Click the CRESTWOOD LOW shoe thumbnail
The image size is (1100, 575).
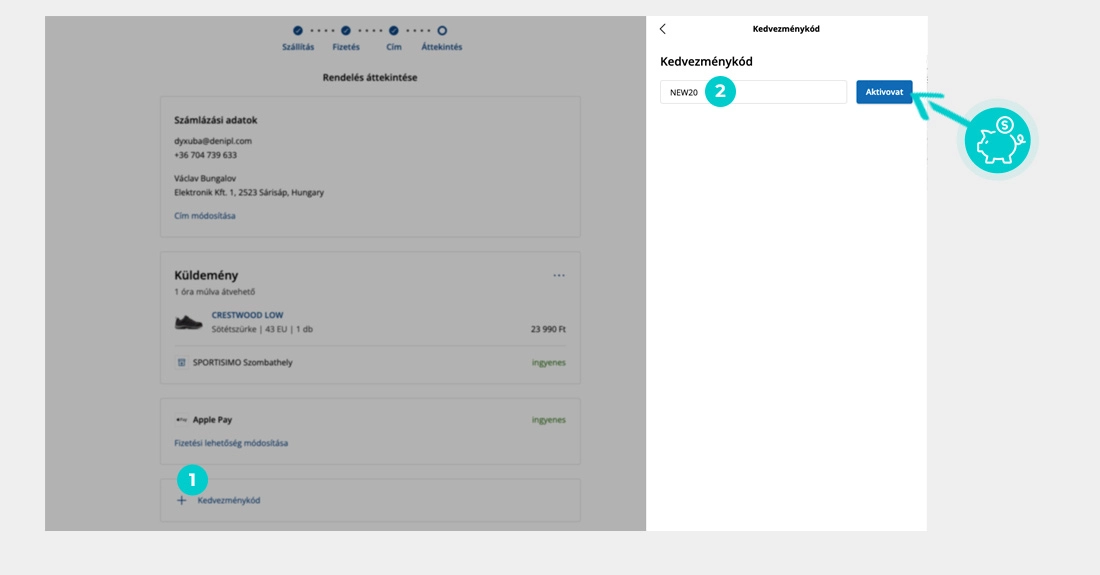tap(188, 323)
